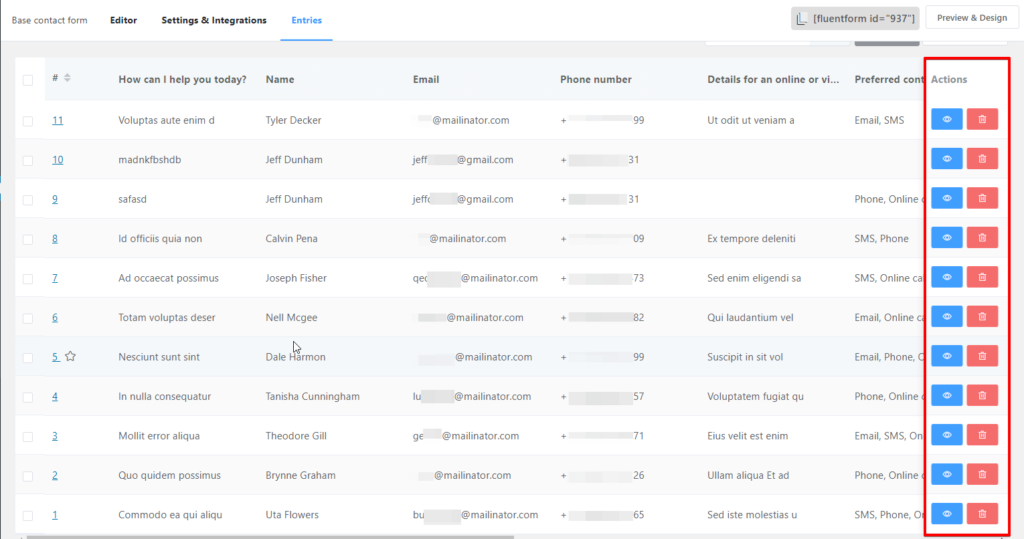Delete Nell Mcgee's entry with the trash icon
This screenshot has height=539, width=1024.
point(982,317)
